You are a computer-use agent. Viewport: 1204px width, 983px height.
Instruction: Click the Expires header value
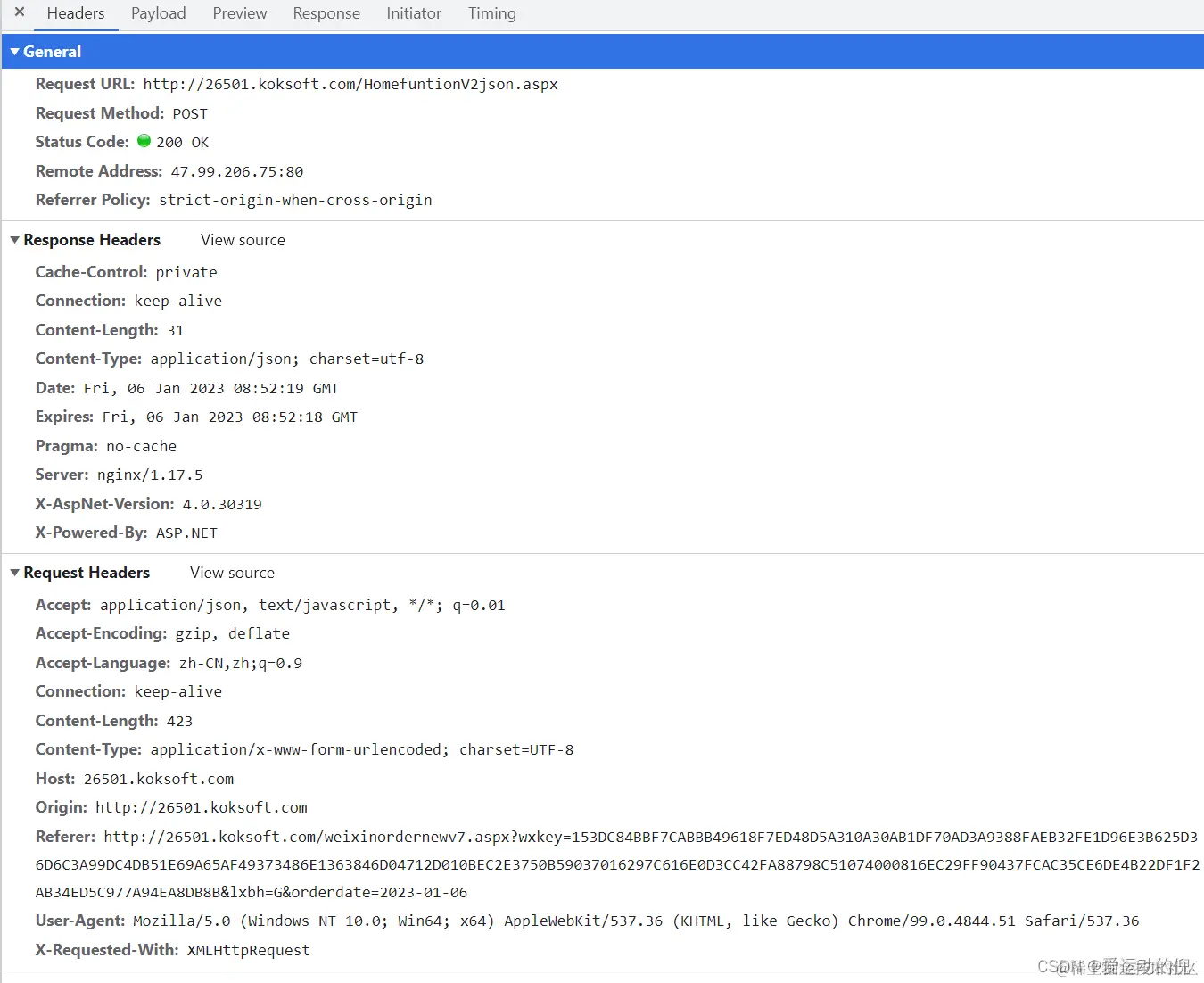pyautogui.click(x=230, y=417)
